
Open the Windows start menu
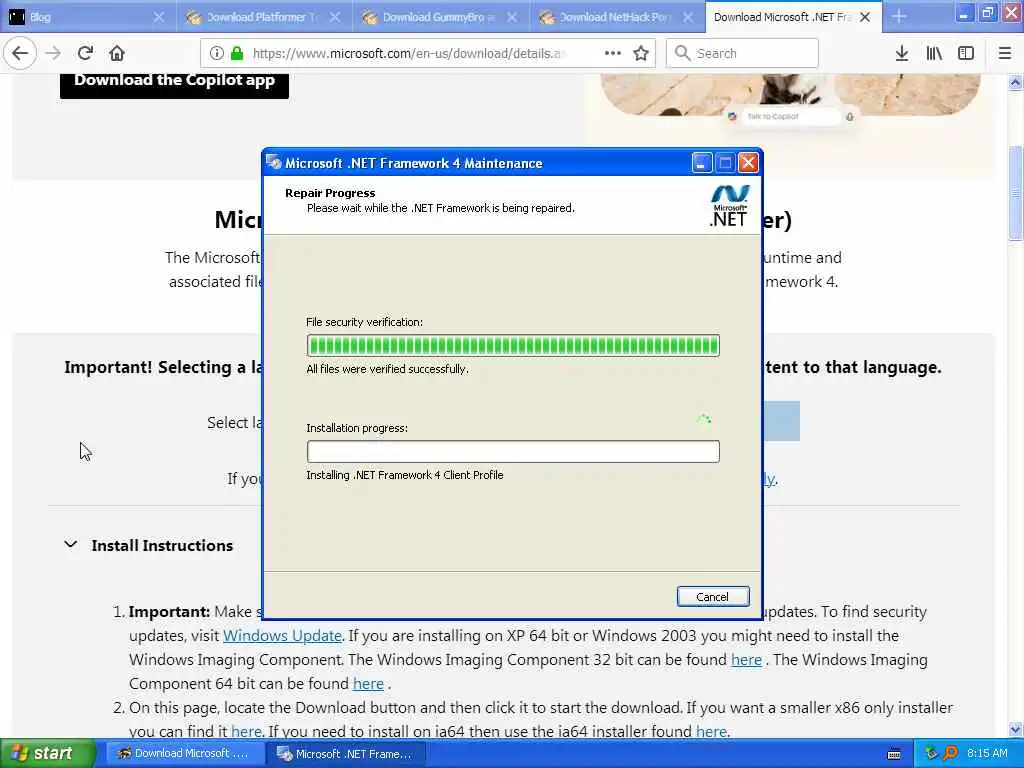pyautogui.click(x=46, y=754)
